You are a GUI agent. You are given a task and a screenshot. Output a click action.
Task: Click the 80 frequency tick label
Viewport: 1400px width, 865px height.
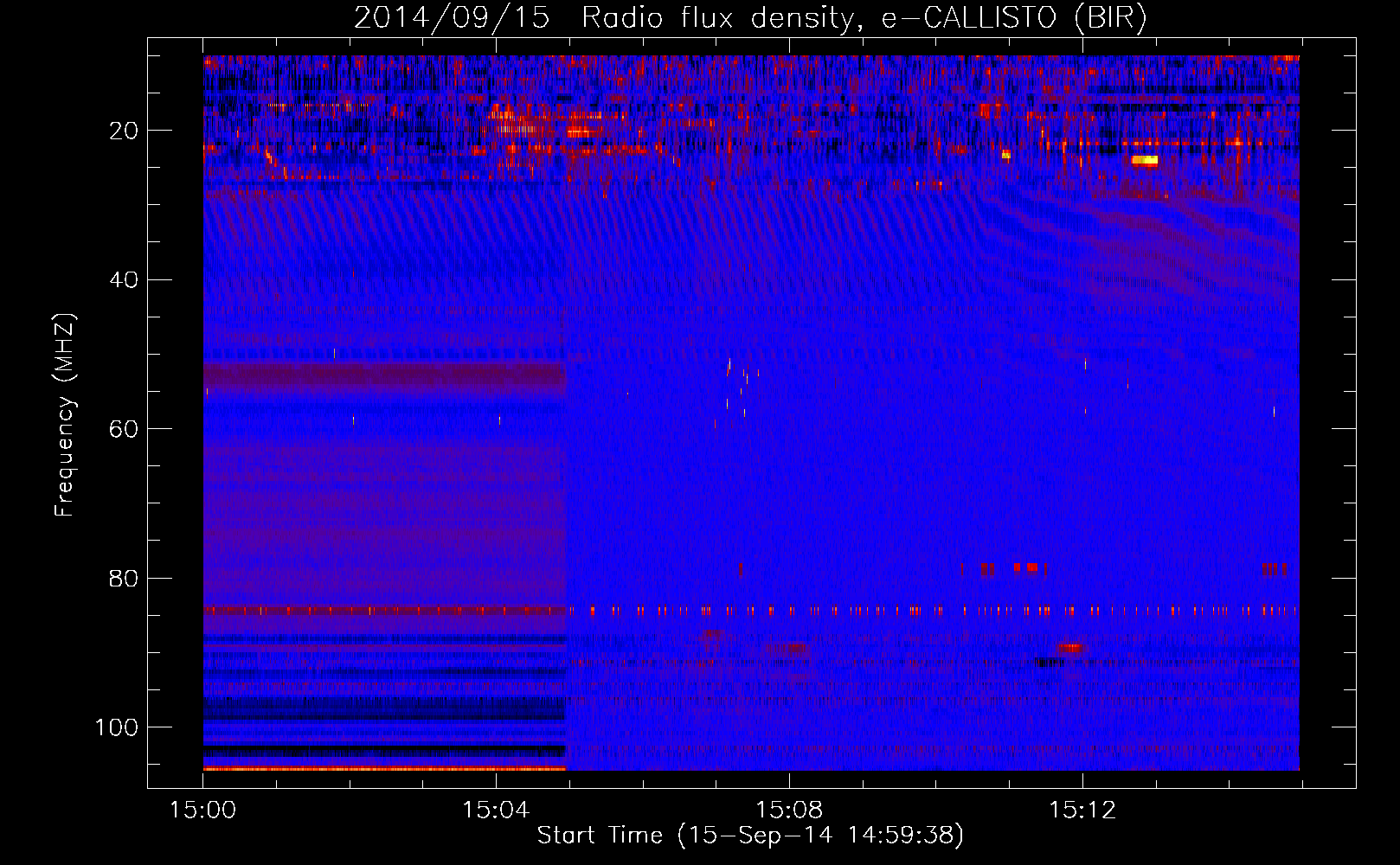125,579
